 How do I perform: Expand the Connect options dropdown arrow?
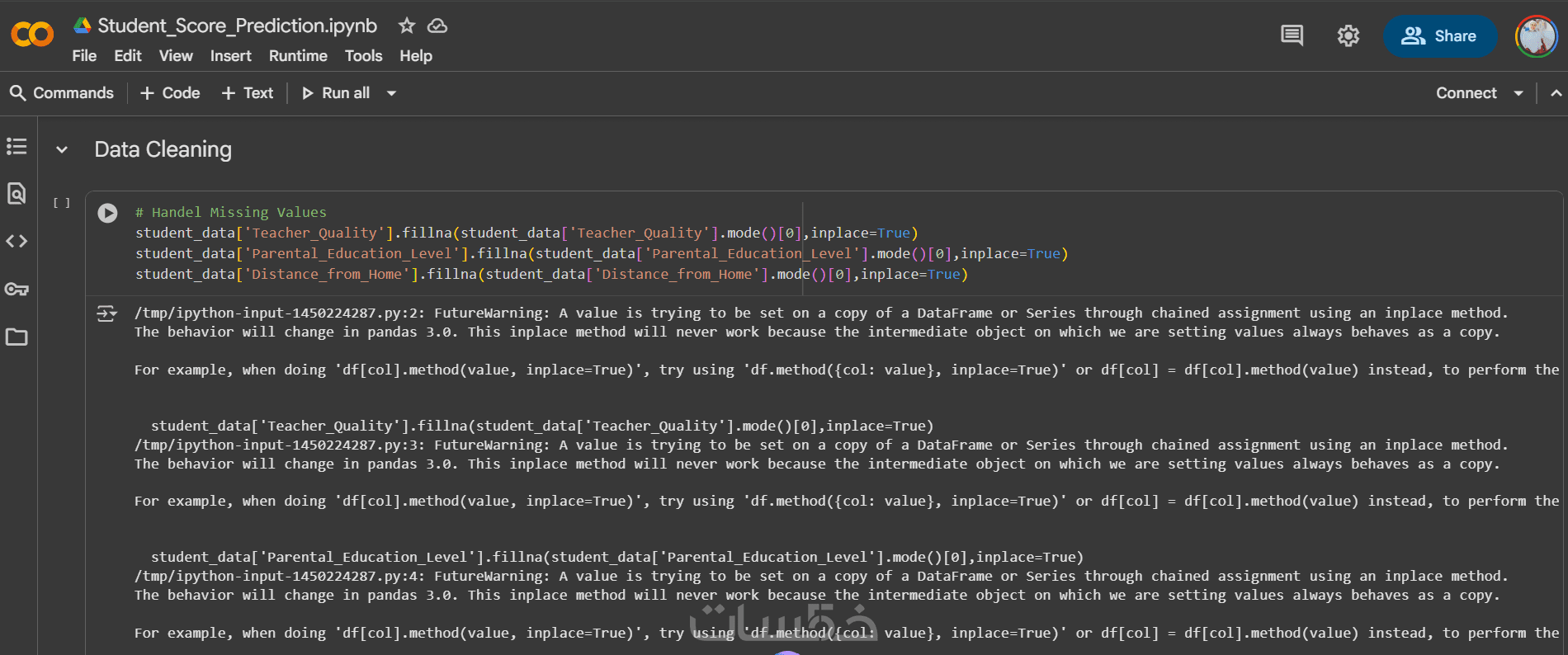1518,93
